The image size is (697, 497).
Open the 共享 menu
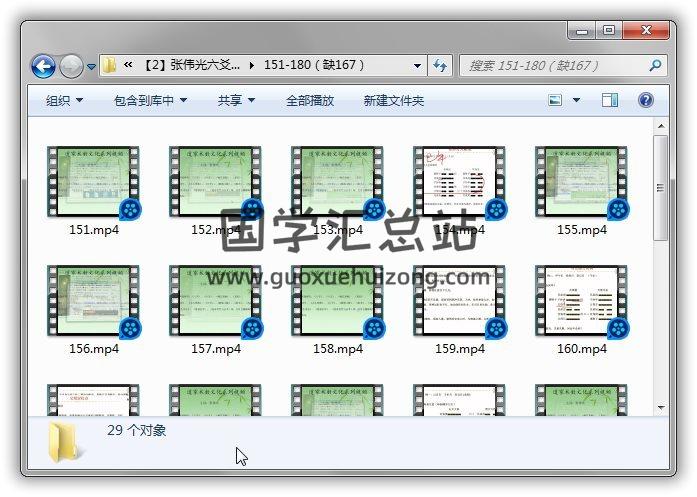236,100
